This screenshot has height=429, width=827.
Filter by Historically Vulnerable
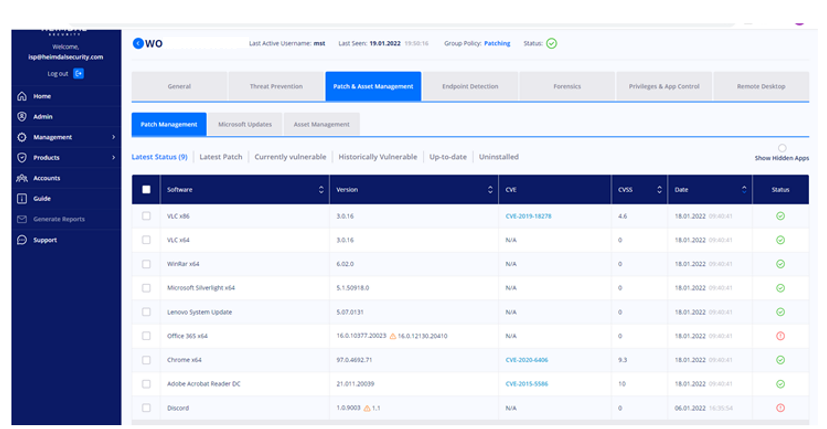pos(378,157)
